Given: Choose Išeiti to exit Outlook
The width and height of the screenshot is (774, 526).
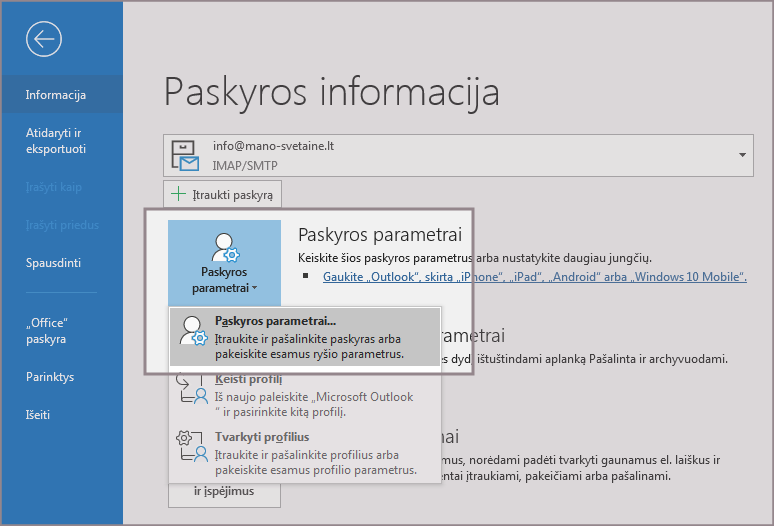Looking at the screenshot, I should coord(38,414).
